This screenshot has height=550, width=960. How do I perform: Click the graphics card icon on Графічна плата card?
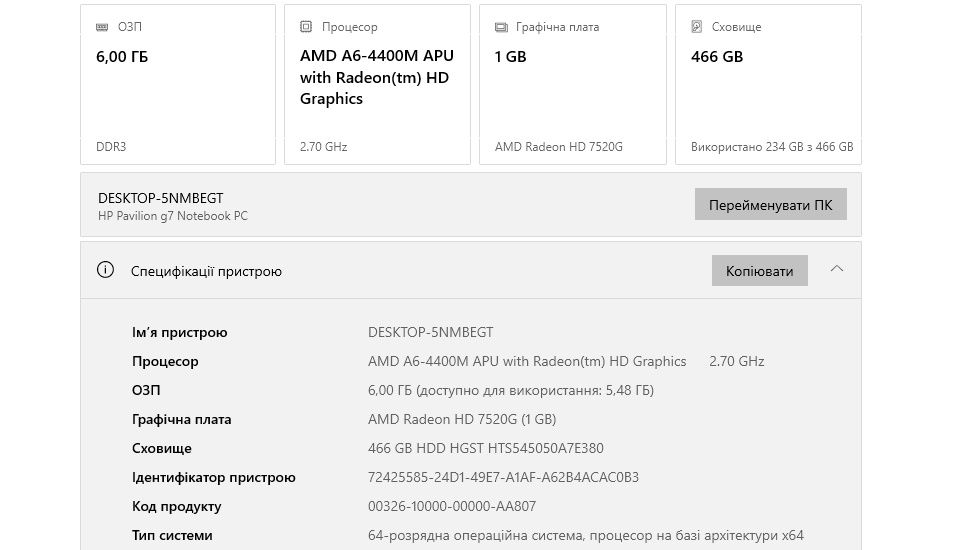(x=501, y=27)
